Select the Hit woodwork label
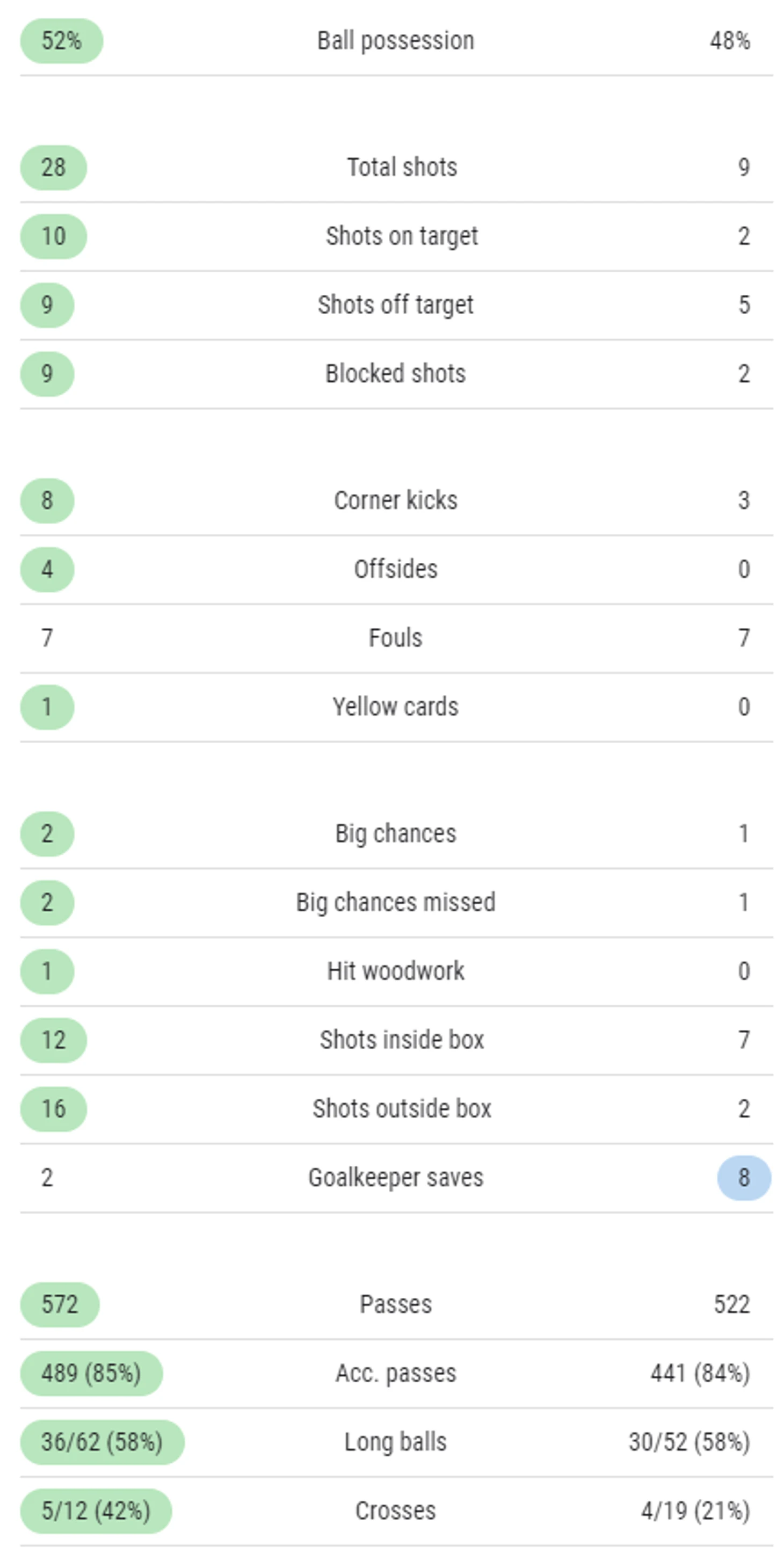 (396, 971)
